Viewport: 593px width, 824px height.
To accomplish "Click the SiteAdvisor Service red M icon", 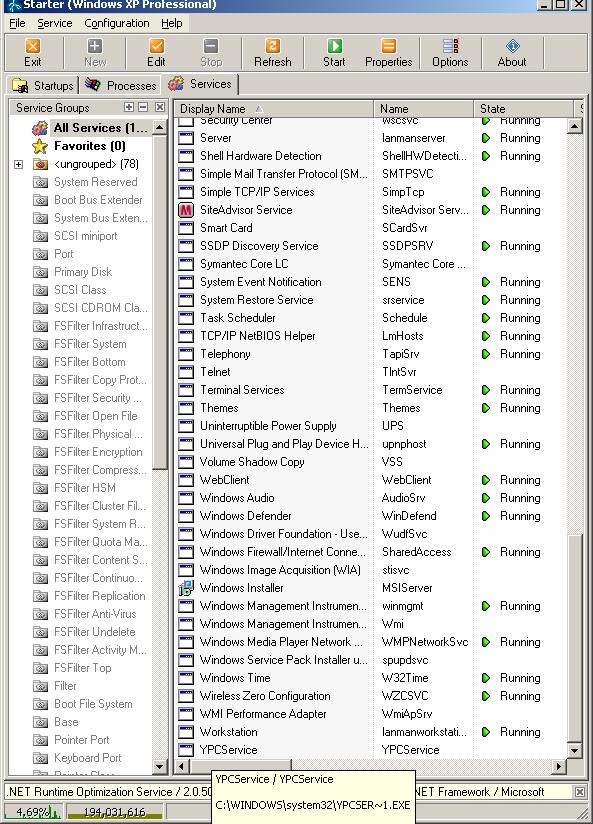I will click(x=186, y=210).
